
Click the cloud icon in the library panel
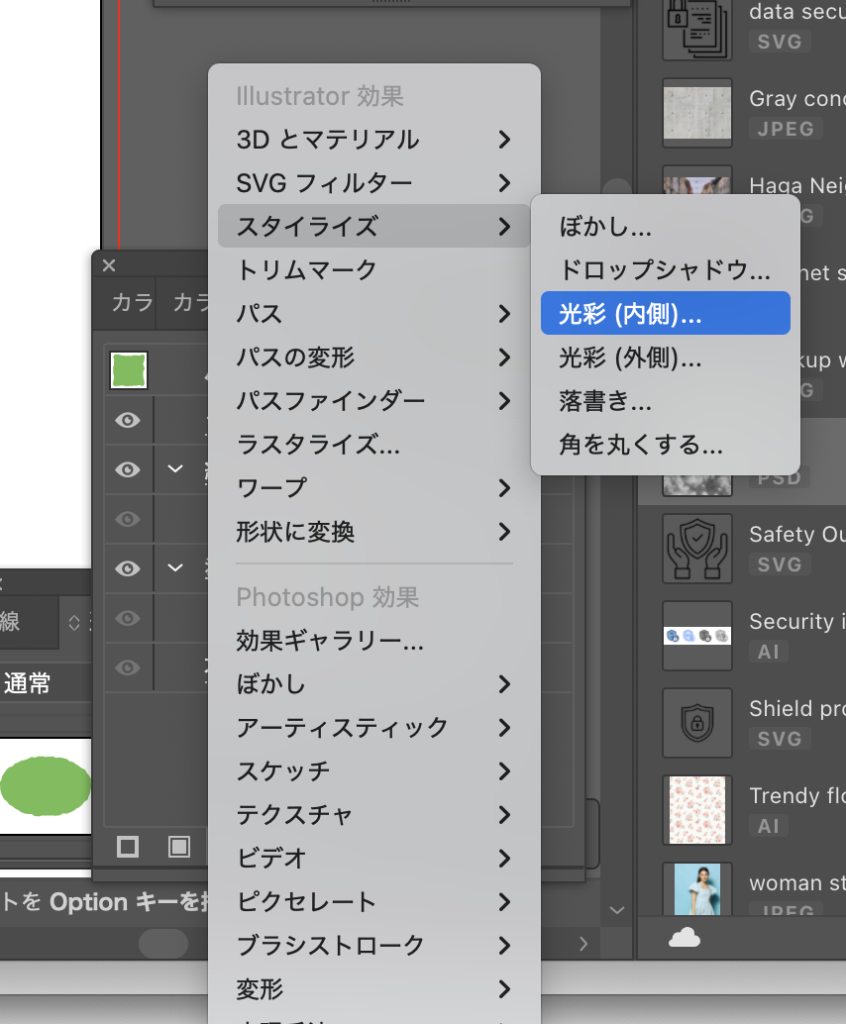click(684, 937)
